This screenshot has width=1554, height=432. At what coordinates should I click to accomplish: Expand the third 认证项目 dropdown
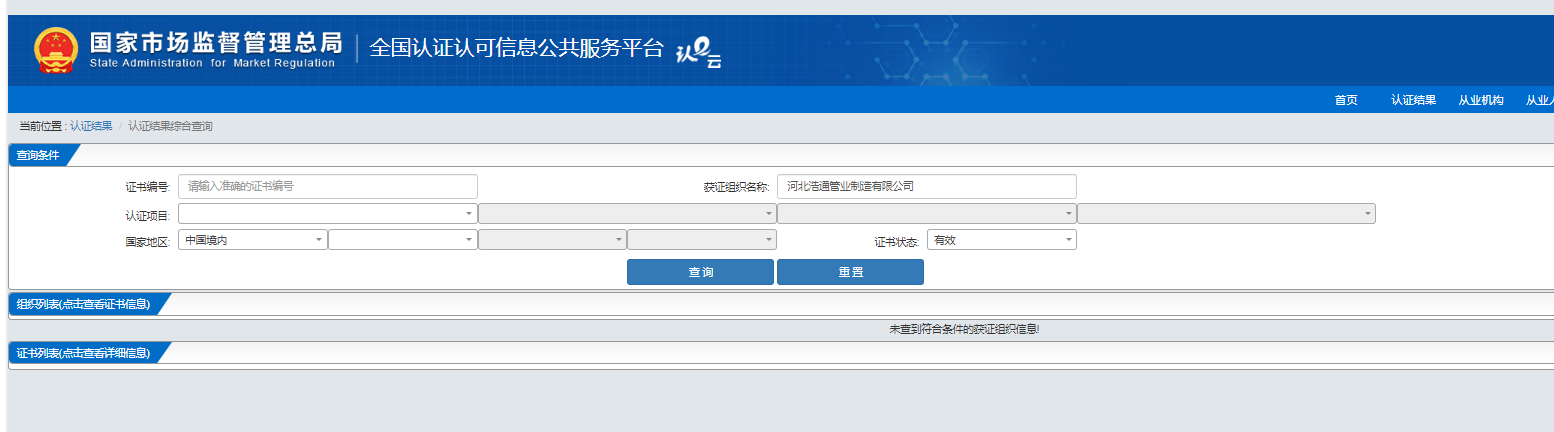click(x=926, y=213)
